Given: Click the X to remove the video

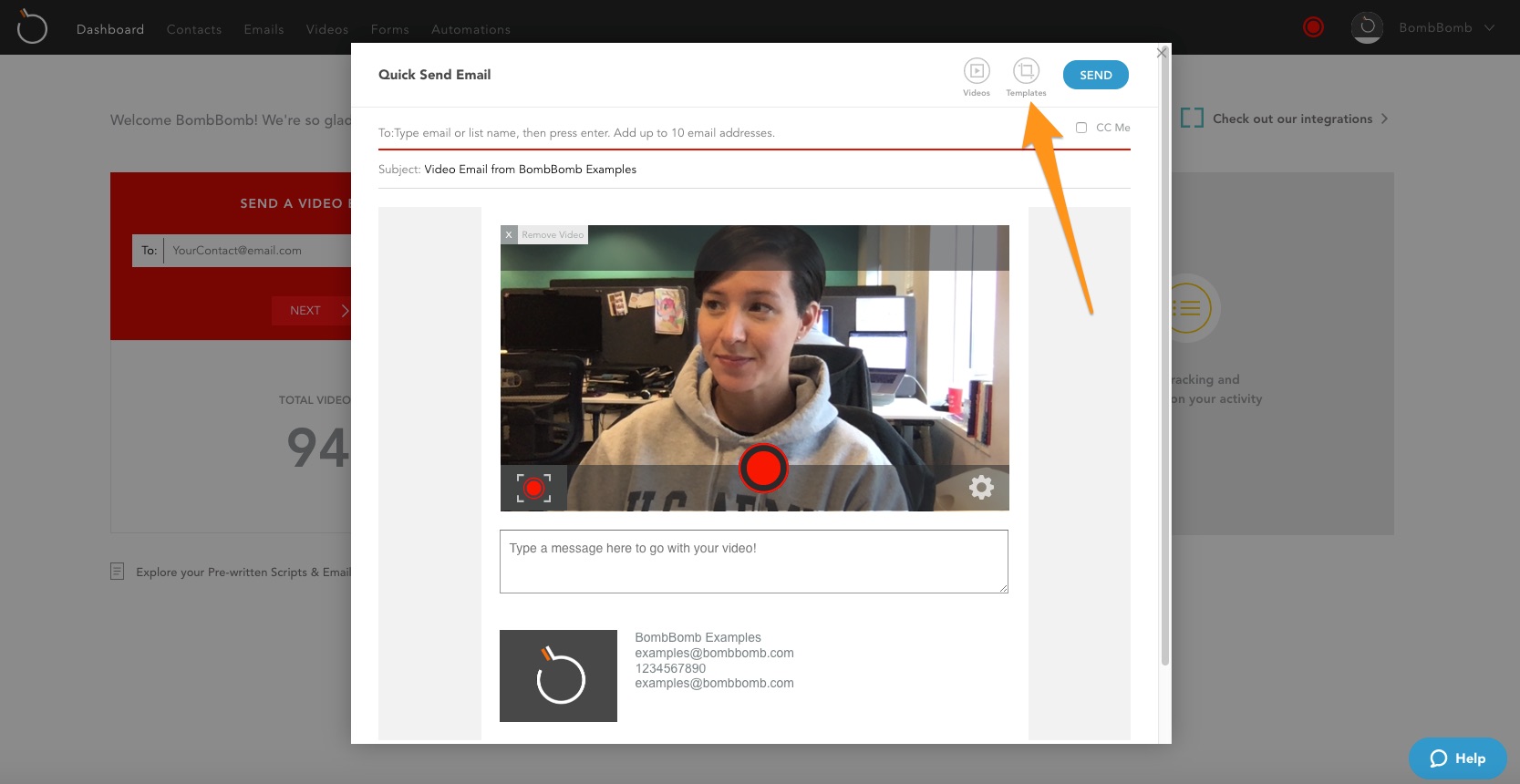Looking at the screenshot, I should pos(509,234).
